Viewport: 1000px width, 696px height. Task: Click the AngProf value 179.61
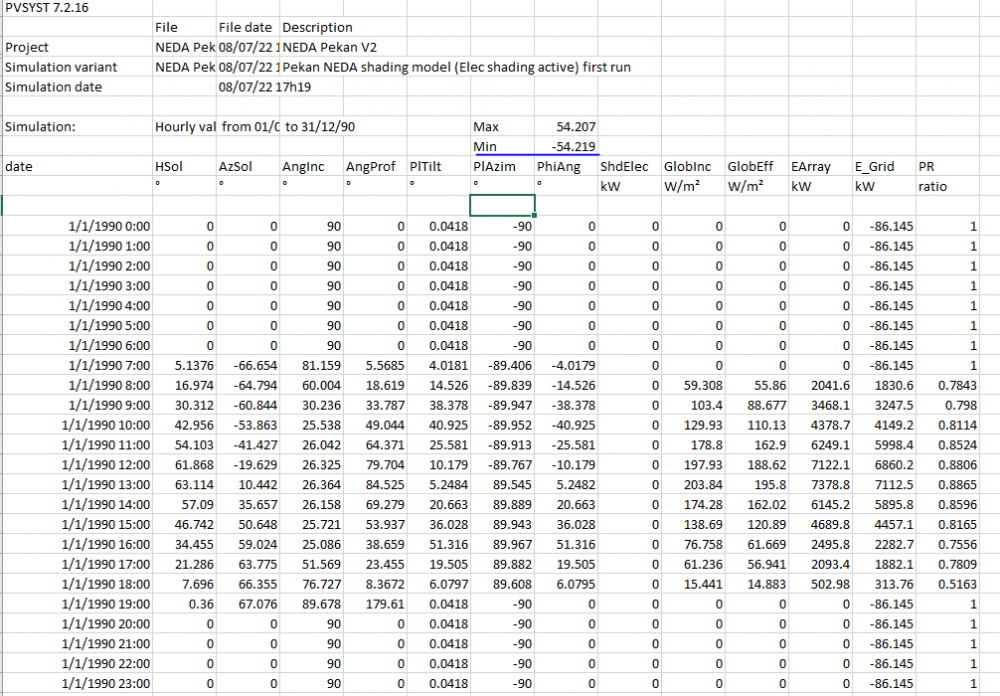(384, 603)
